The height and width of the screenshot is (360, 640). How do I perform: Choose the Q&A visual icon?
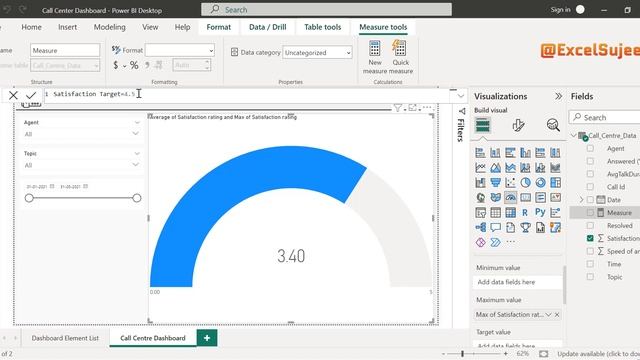[x=496, y=227]
